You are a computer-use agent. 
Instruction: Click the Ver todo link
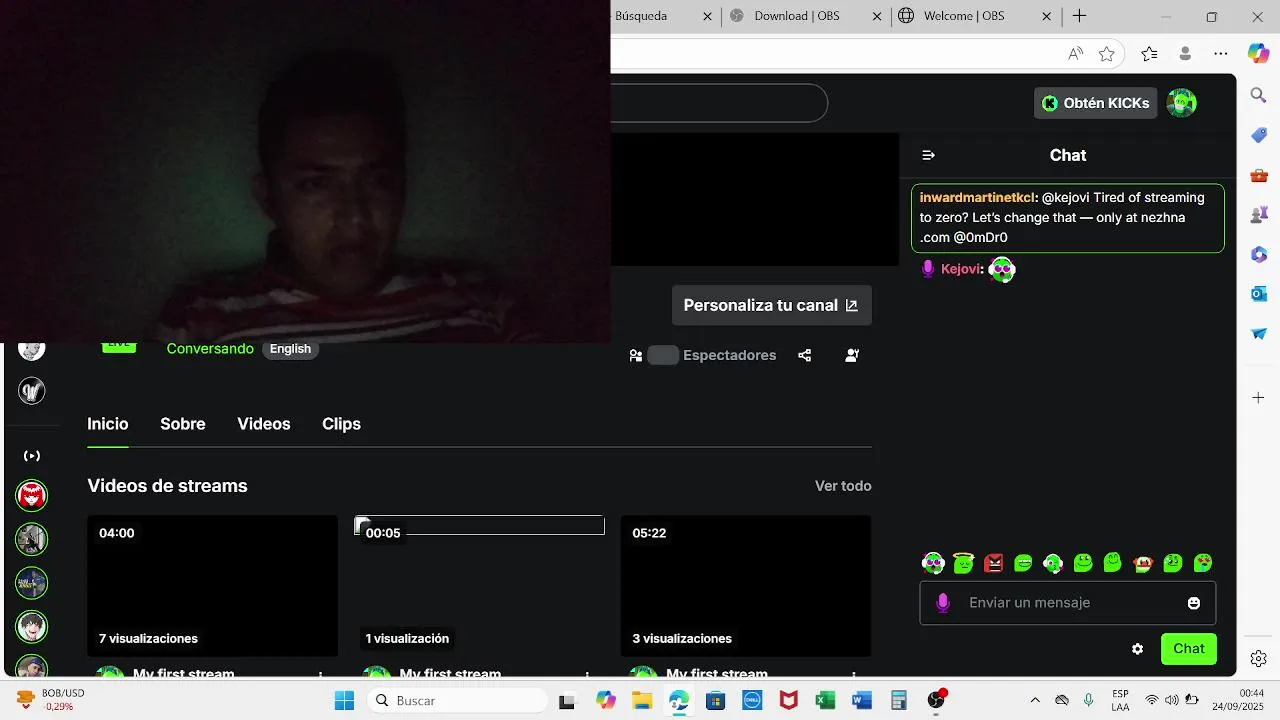[843, 486]
